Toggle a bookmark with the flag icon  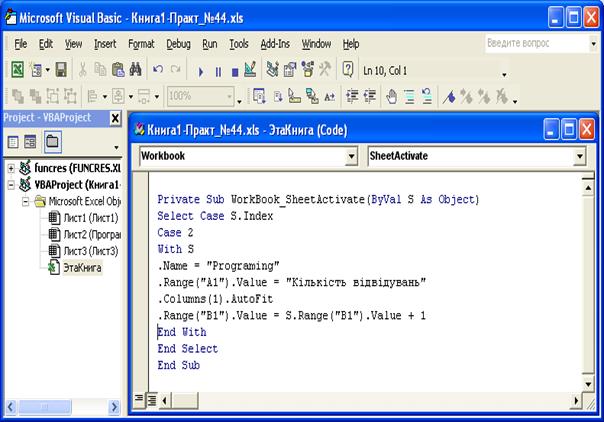pyautogui.click(x=449, y=96)
